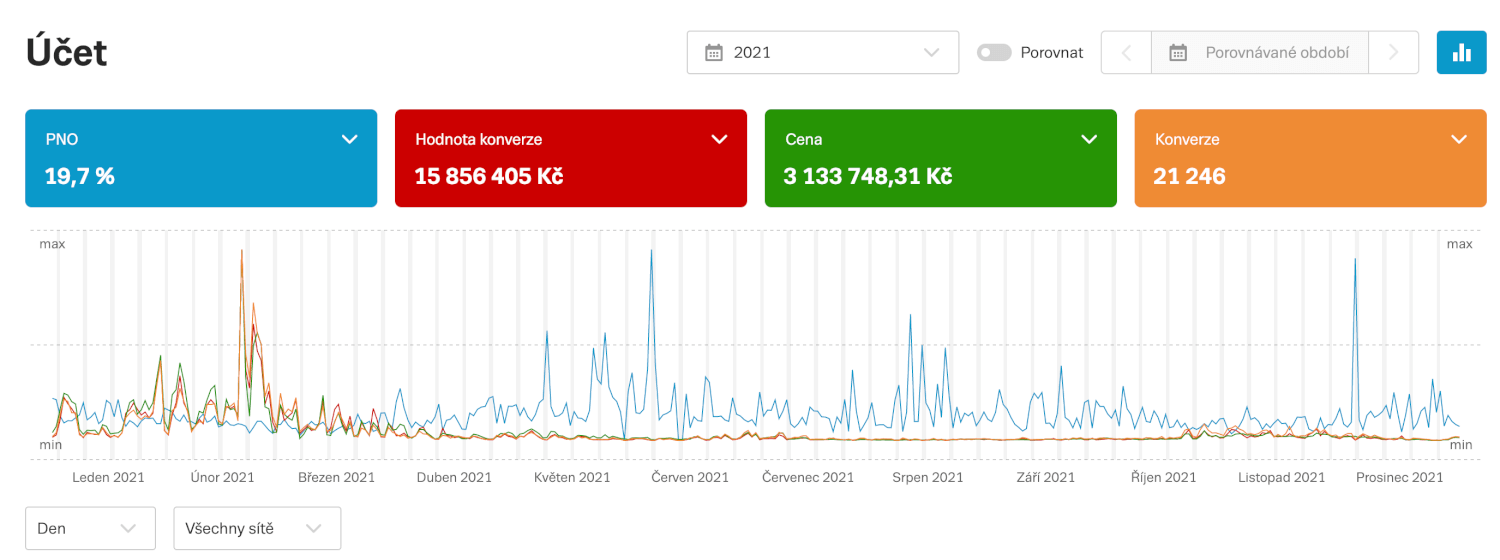Click the Porovnávané období input field

[1276, 53]
